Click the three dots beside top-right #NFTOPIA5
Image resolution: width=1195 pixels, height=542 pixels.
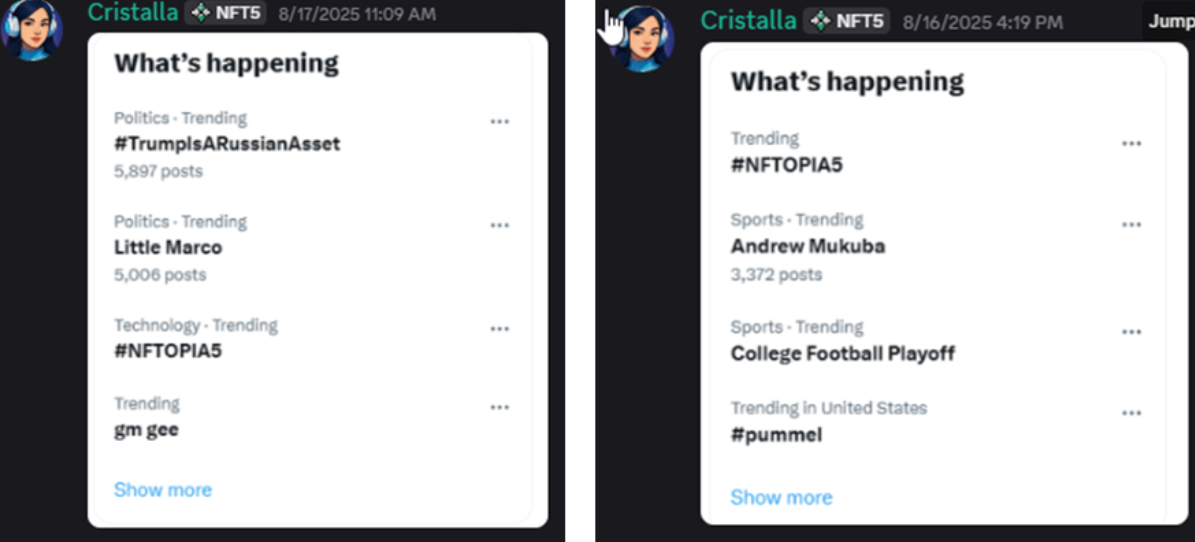(x=1131, y=144)
